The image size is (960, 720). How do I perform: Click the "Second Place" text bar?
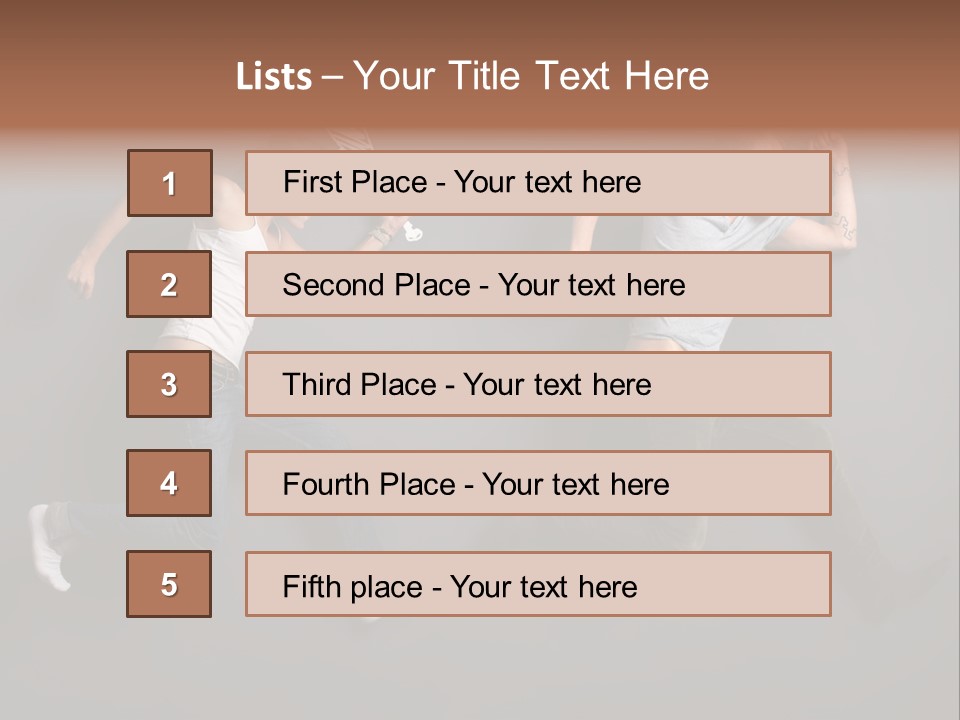[x=538, y=284]
